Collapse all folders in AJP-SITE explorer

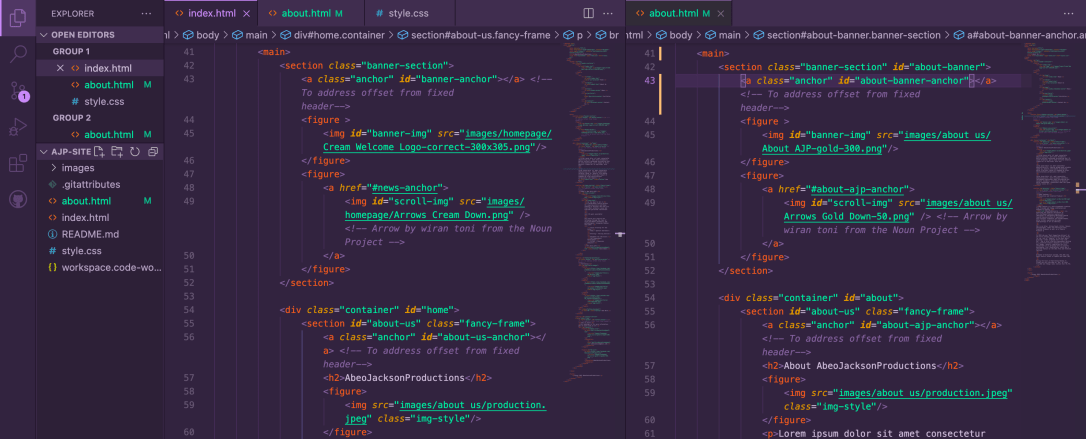[152, 151]
